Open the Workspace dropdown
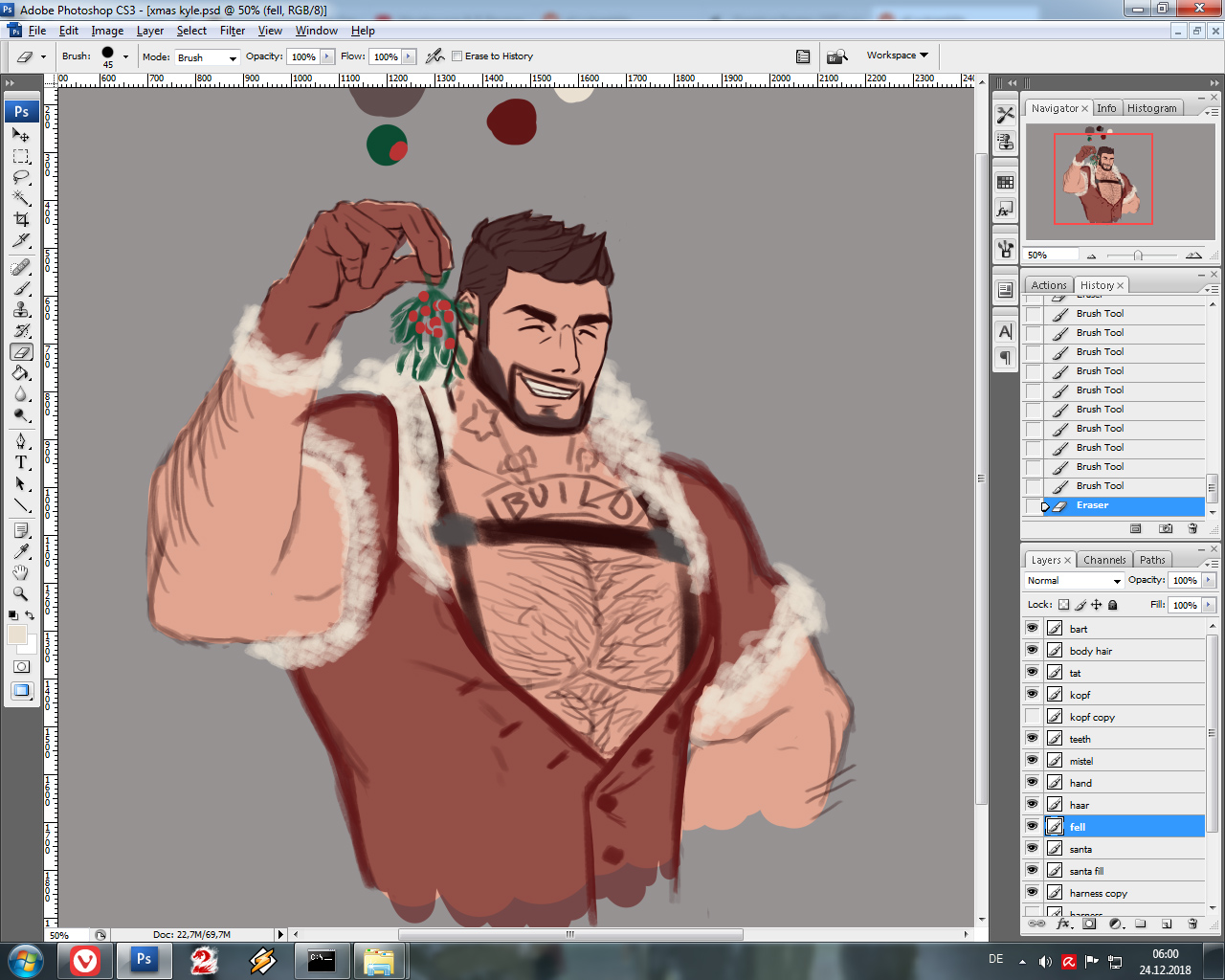 click(897, 56)
